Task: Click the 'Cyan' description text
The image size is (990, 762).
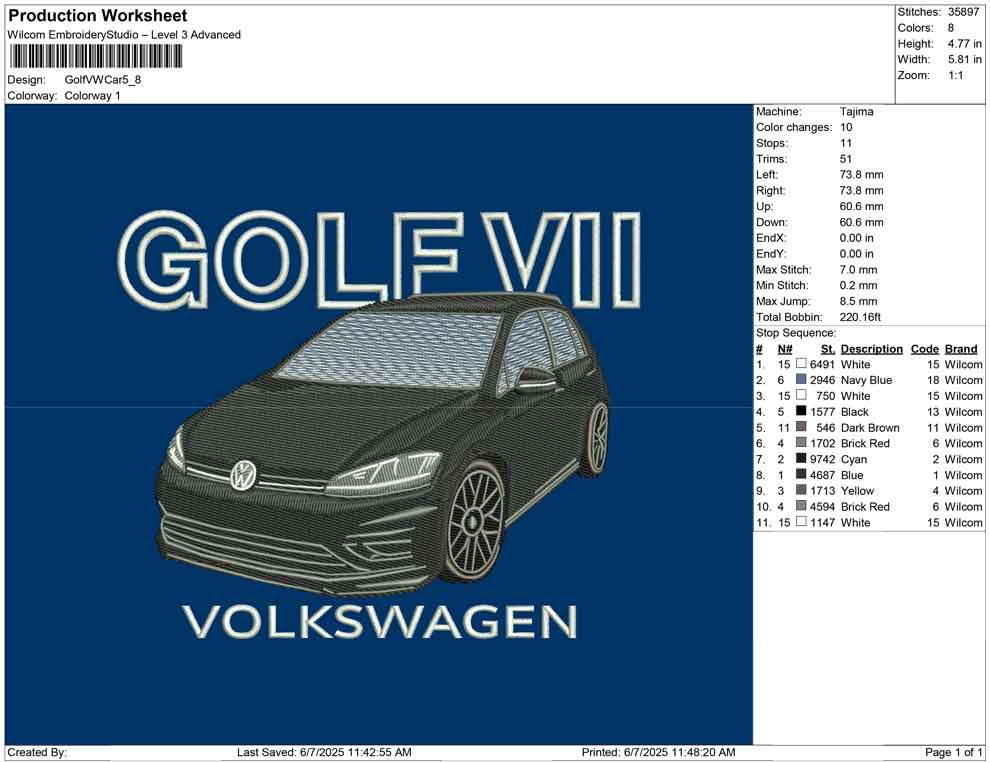Action: coord(854,459)
